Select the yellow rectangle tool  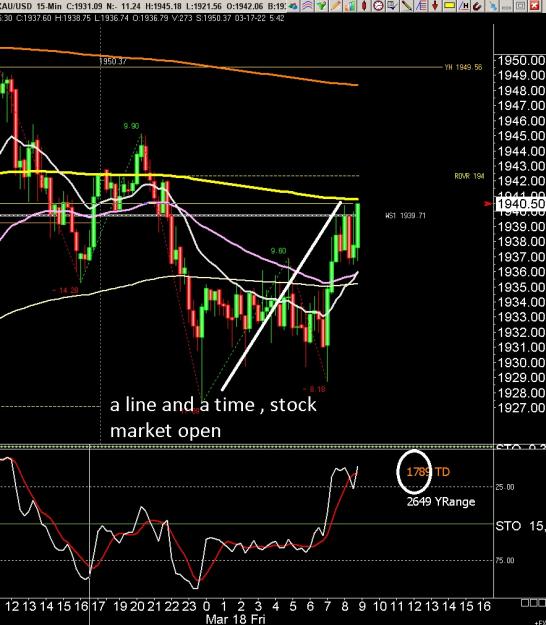tap(449, 6)
